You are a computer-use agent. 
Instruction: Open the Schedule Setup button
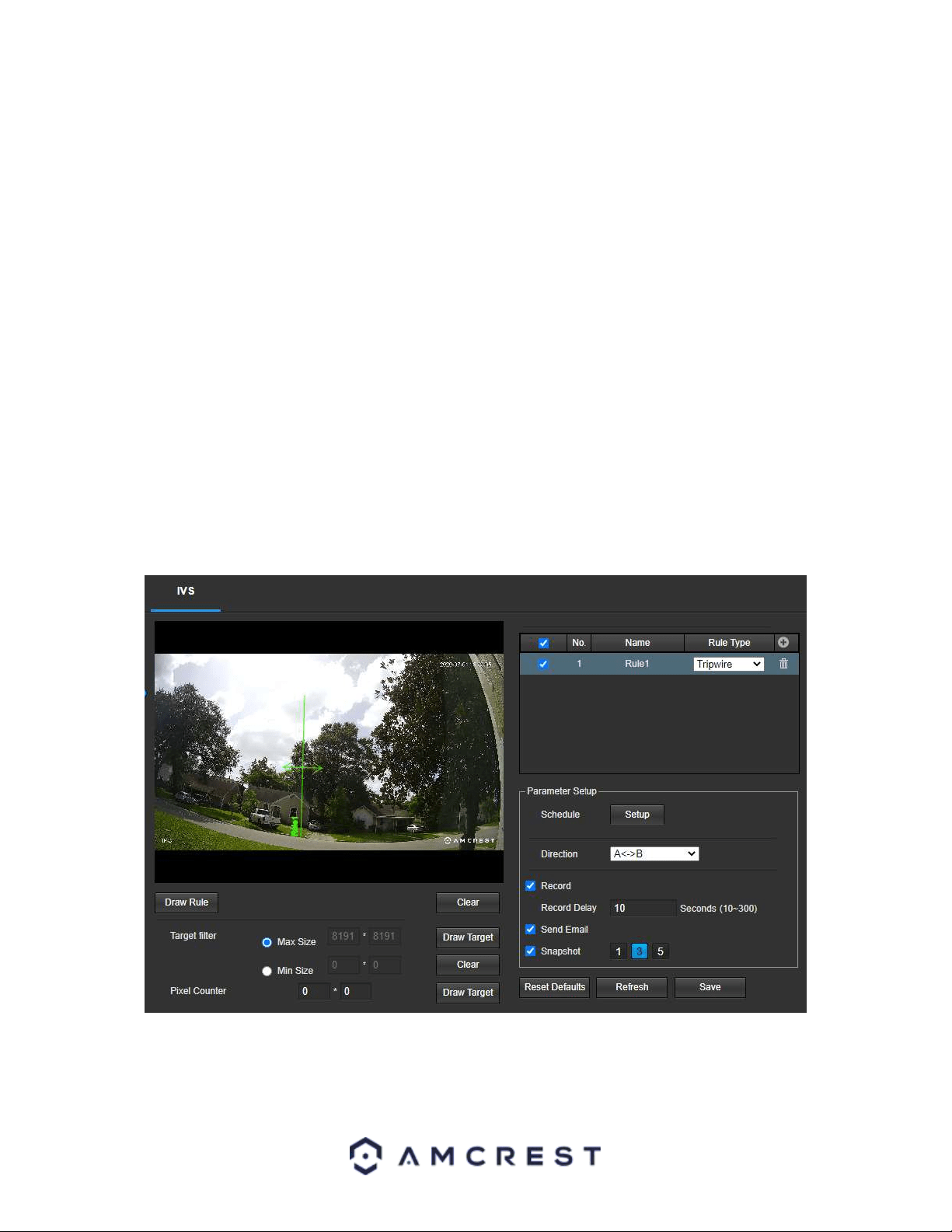click(x=637, y=815)
